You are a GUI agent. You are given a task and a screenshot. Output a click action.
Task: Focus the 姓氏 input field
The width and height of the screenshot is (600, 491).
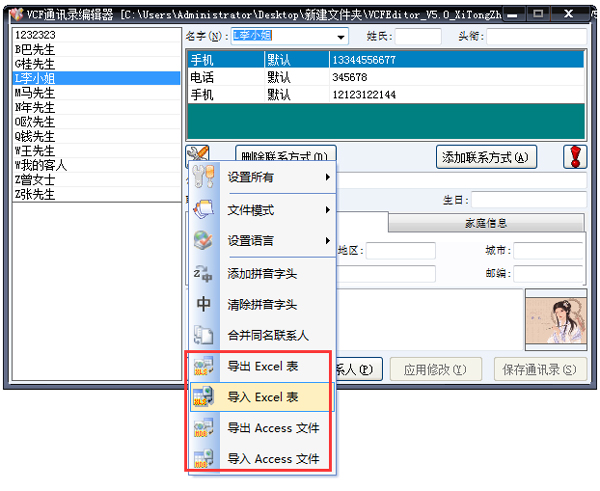417,36
